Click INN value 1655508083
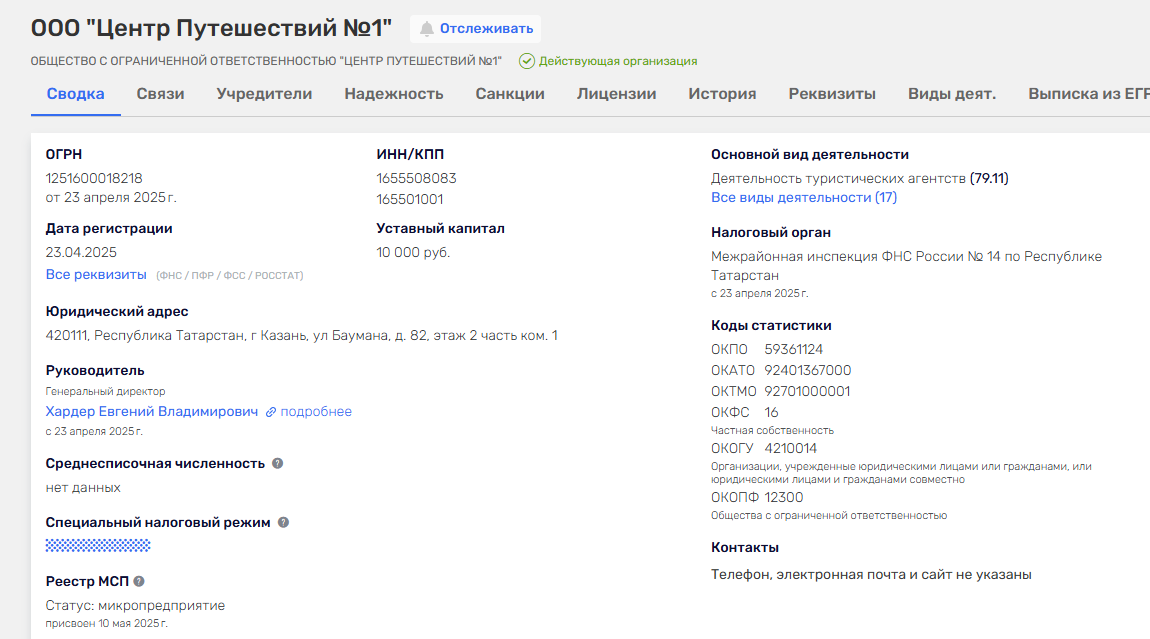1150x639 pixels. click(x=417, y=178)
